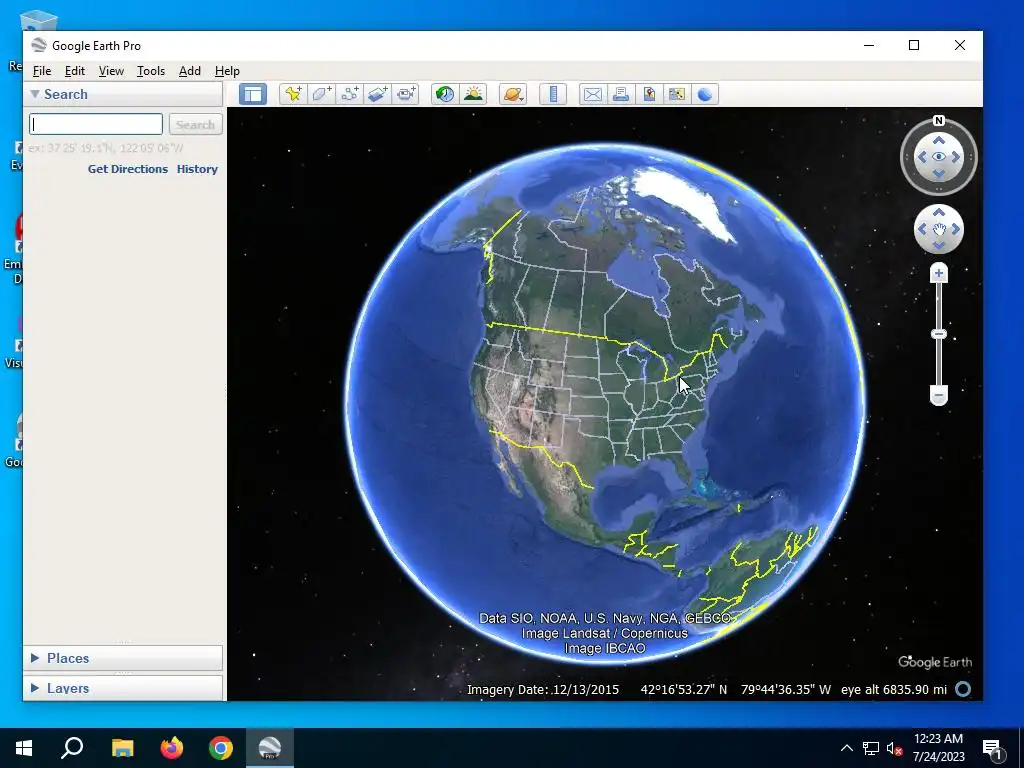This screenshot has width=1024, height=768.
Task: Open the notification center icon
Action: pos(992,749)
